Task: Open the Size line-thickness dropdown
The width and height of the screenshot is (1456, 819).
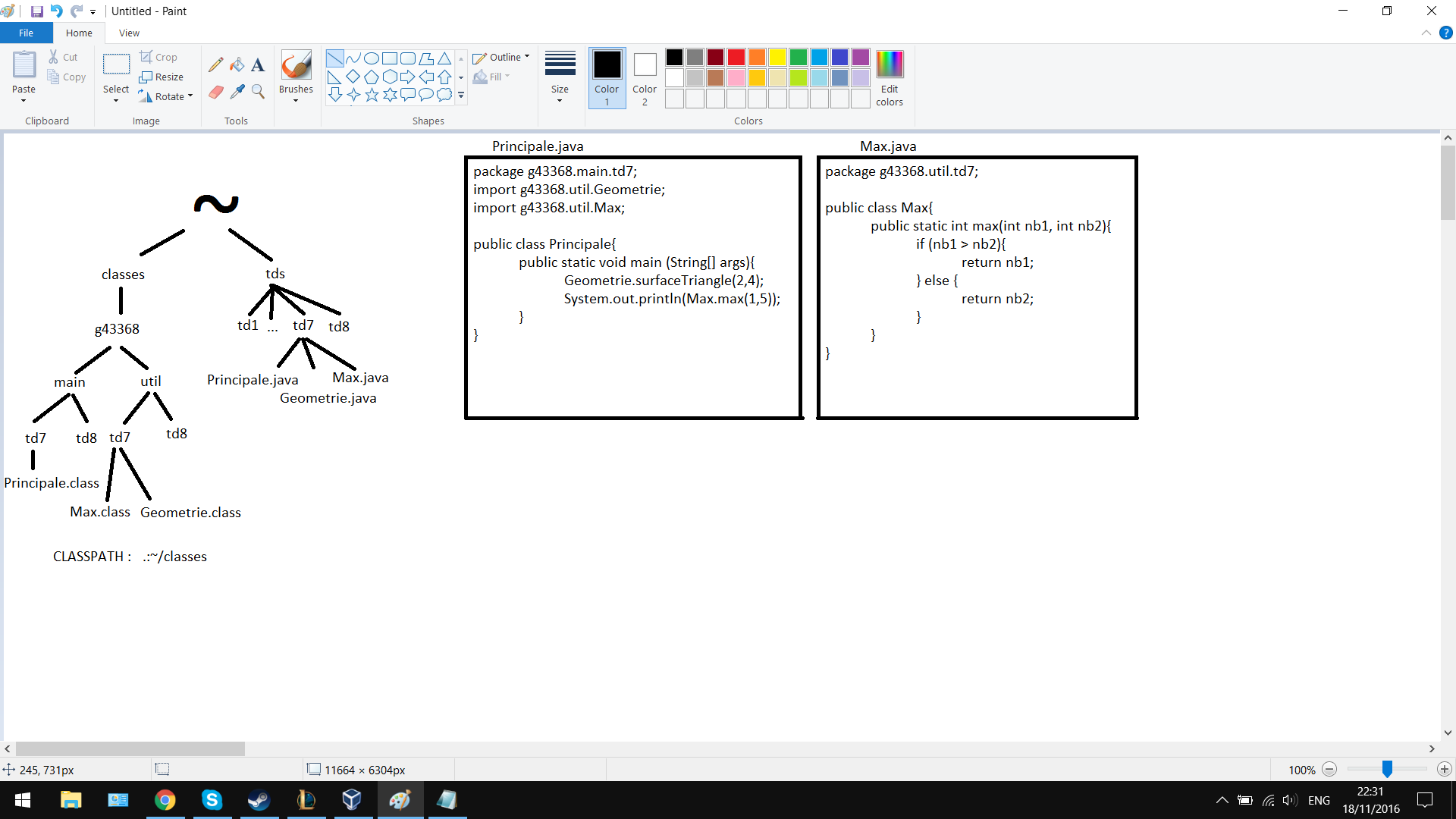Action: [x=560, y=78]
